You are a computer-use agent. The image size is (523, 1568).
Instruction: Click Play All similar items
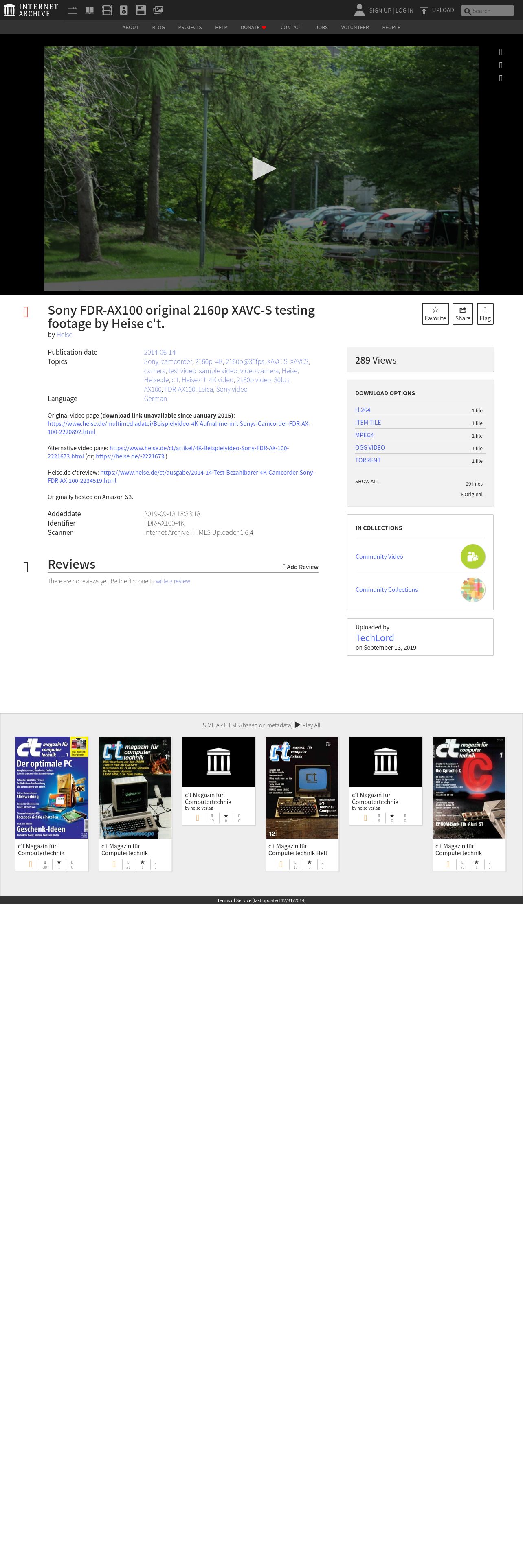[x=308, y=725]
